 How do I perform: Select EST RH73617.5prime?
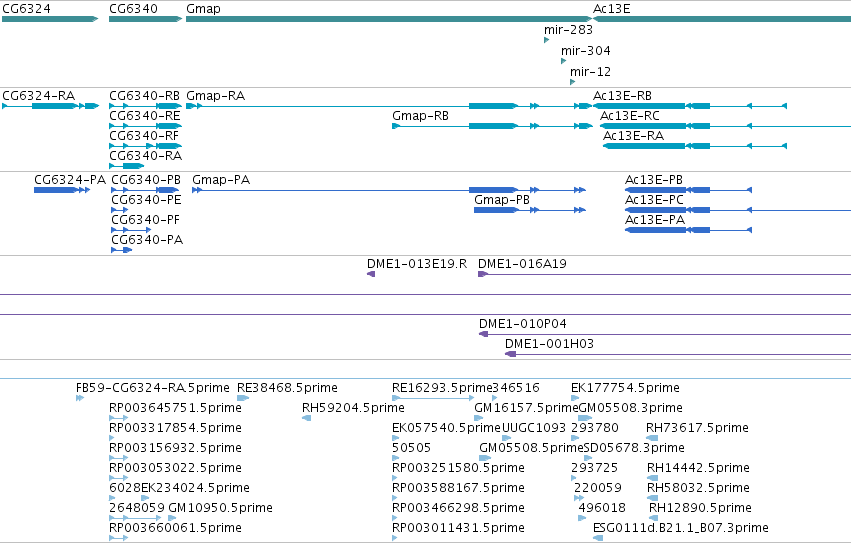tap(697, 428)
